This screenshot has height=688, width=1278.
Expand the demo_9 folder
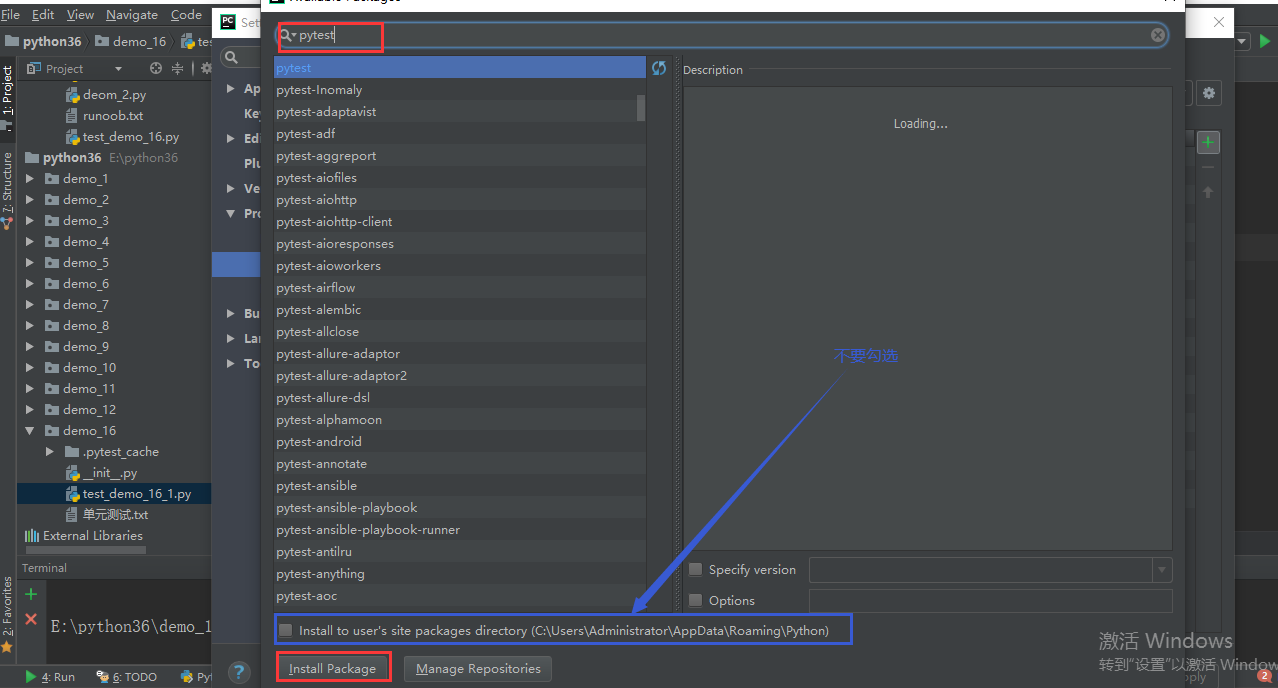(x=29, y=347)
